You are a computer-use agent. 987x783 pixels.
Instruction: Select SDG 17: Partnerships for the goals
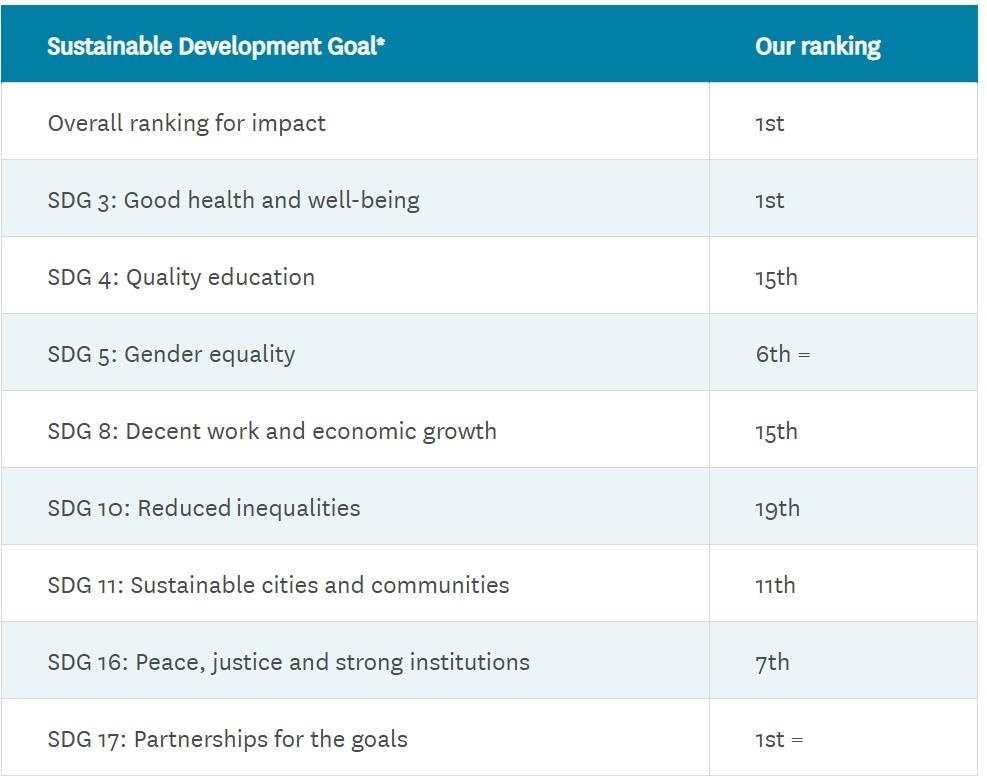[x=227, y=740]
